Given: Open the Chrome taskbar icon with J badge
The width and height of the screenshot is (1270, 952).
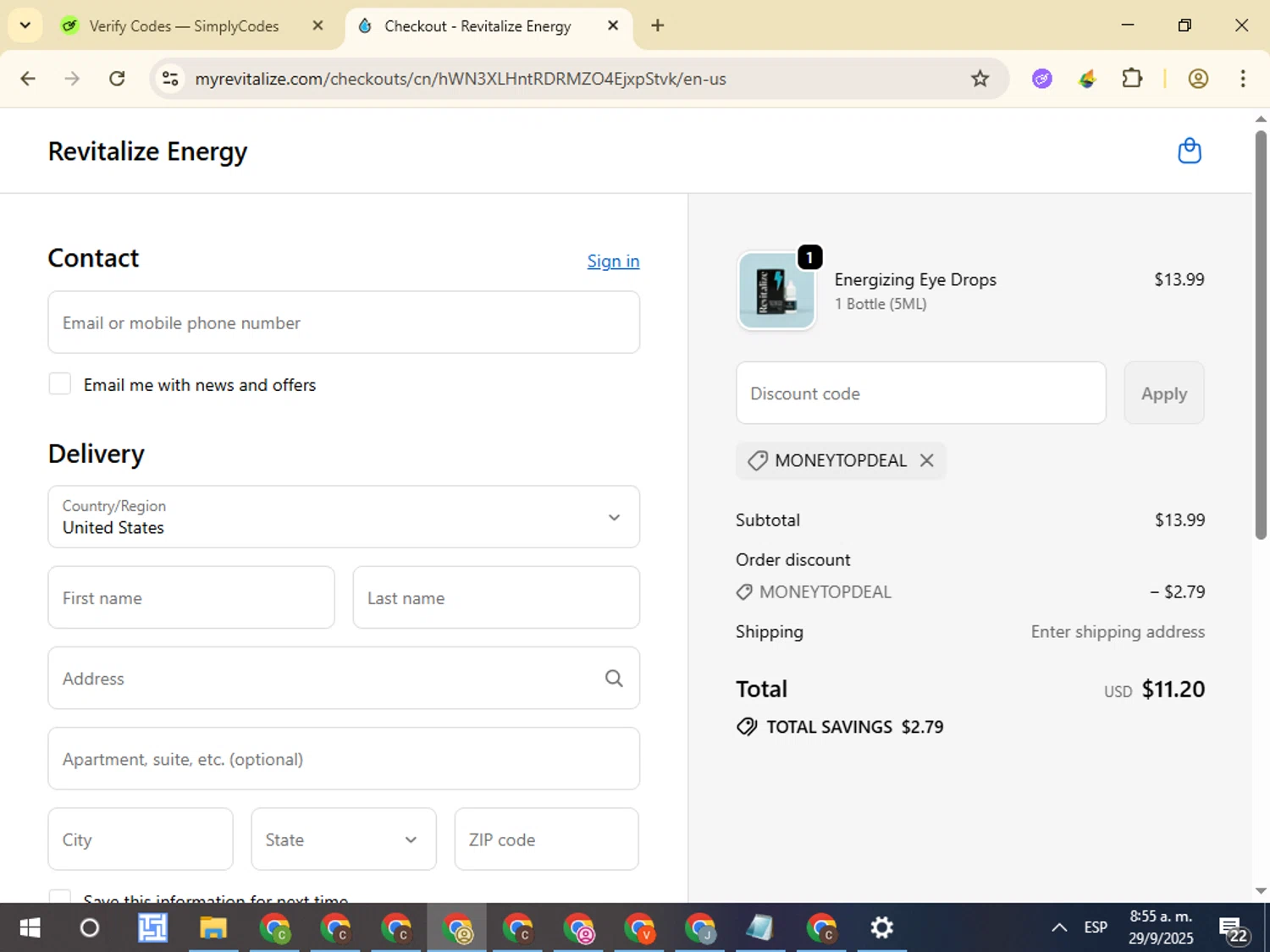Looking at the screenshot, I should pyautogui.click(x=700, y=927).
